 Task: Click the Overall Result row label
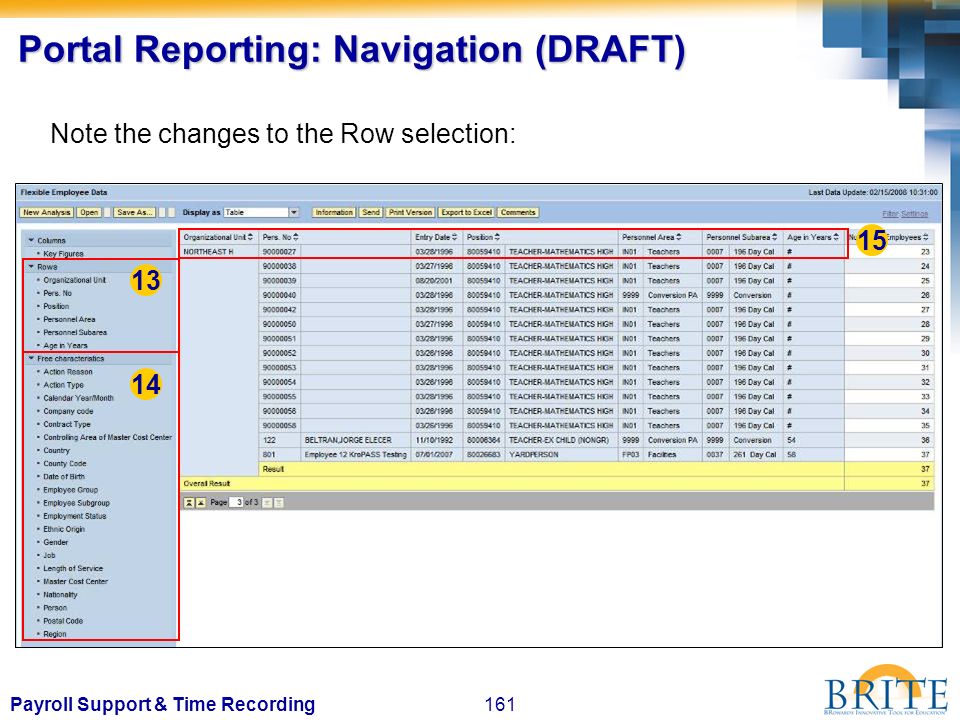(207, 484)
